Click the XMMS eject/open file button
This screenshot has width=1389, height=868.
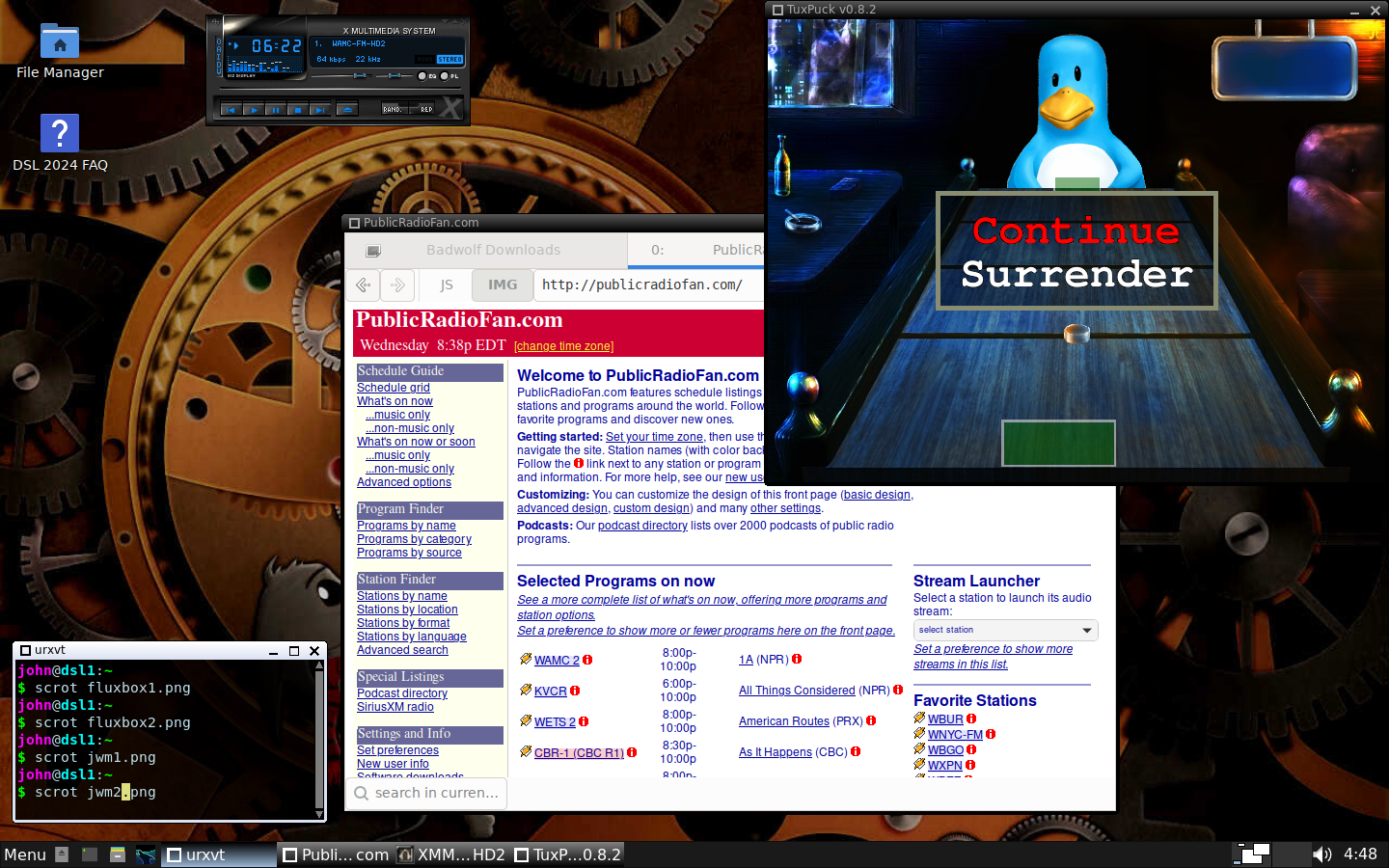click(347, 110)
